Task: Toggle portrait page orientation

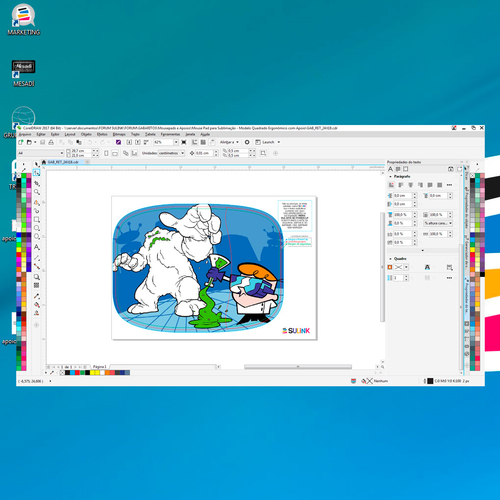Action: (x=106, y=153)
